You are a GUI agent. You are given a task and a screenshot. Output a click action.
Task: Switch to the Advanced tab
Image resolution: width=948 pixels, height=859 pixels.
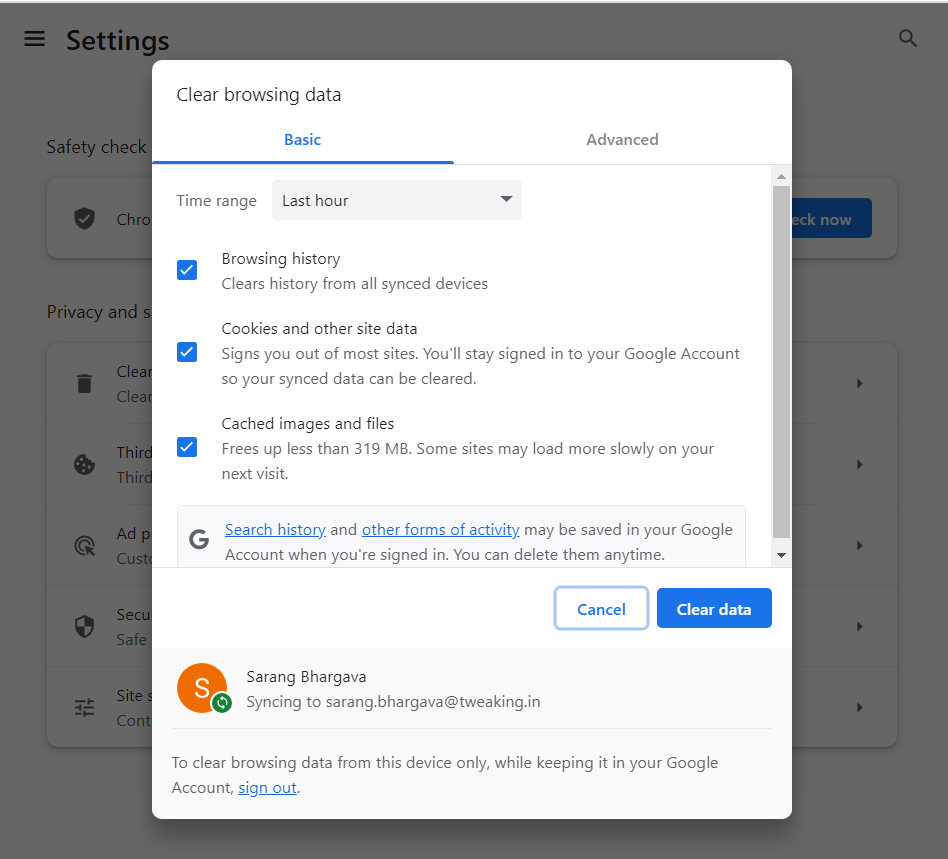(622, 140)
